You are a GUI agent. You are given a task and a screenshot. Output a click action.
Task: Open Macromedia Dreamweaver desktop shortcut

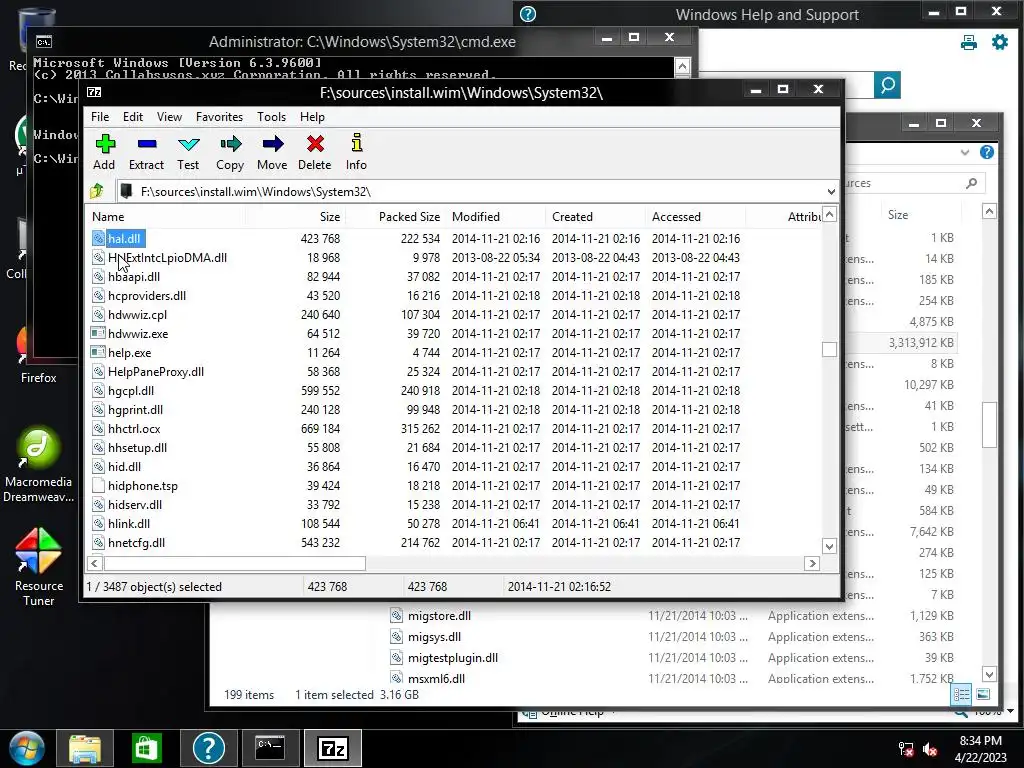pos(39,466)
